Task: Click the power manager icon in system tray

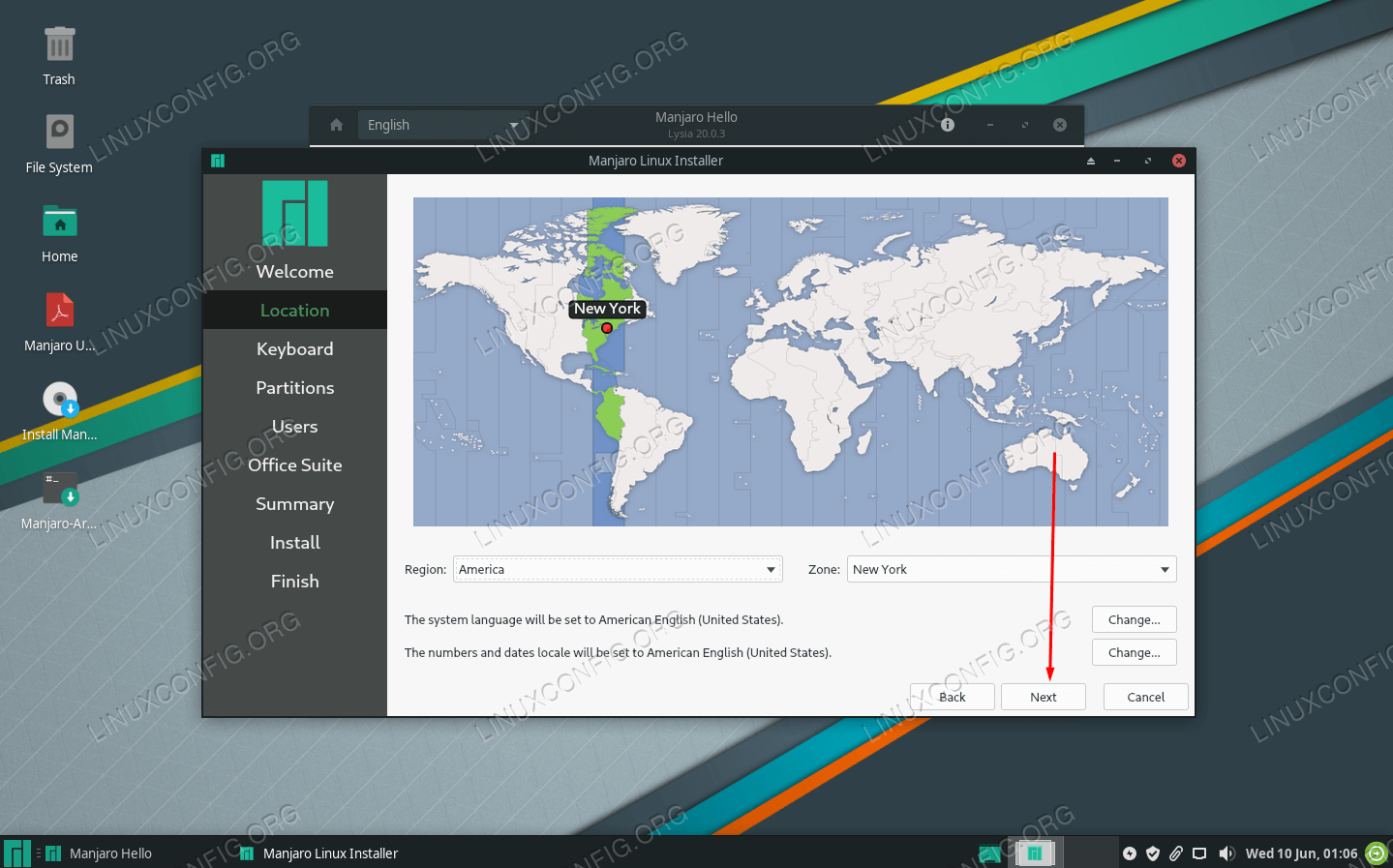Action: 1130,853
